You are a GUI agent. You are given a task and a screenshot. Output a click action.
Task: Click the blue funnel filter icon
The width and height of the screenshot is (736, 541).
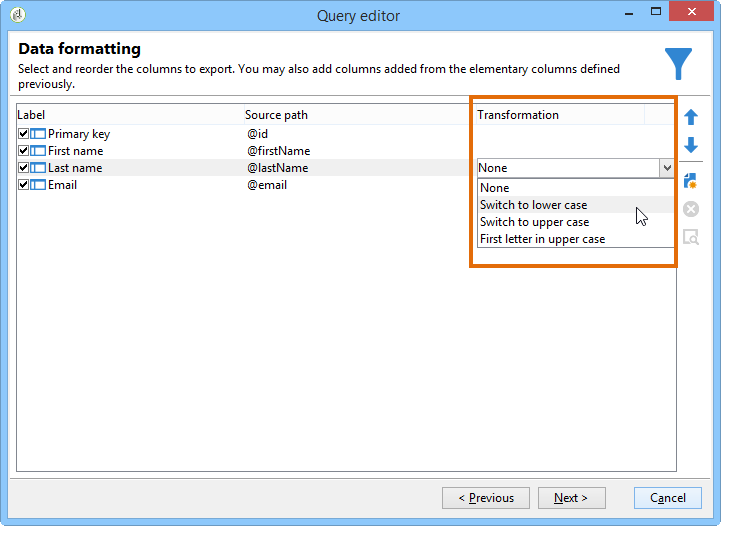click(x=678, y=64)
